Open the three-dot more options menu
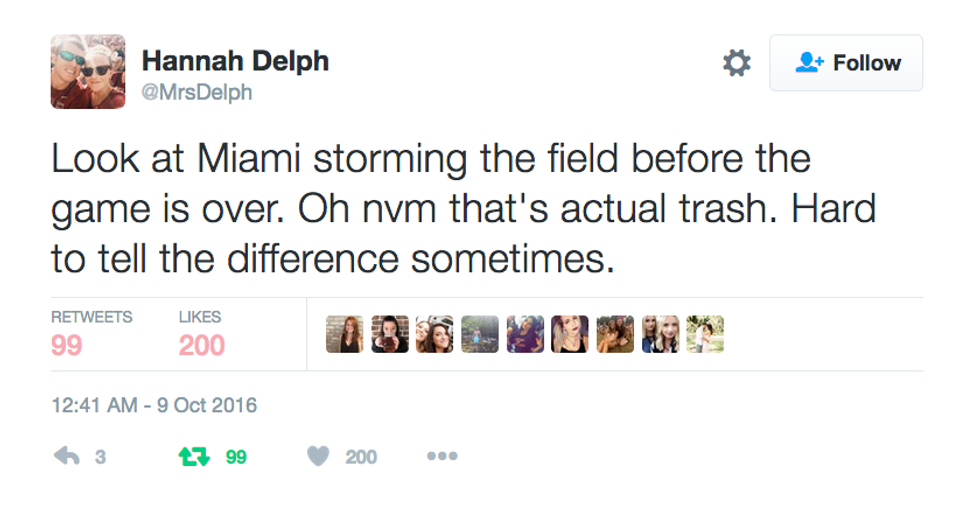The width and height of the screenshot is (980, 516). tap(441, 456)
